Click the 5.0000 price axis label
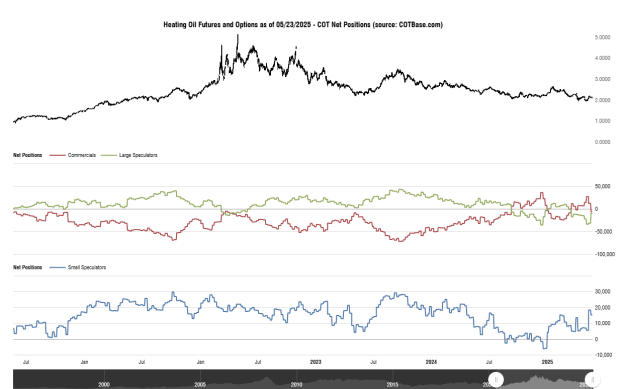The height and width of the screenshot is (389, 625). click(602, 37)
